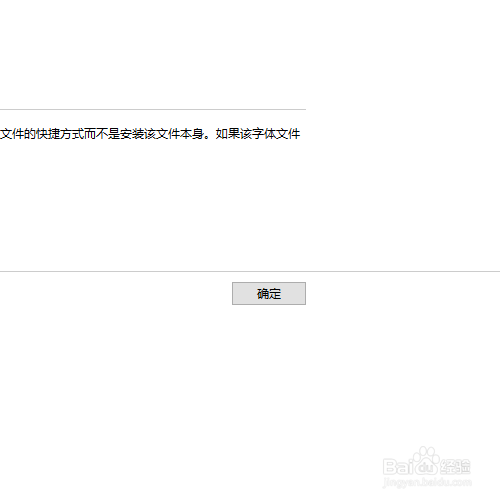Click the 。 punctuation in the sentence
Image resolution: width=500 pixels, height=500 pixels.
[x=208, y=137]
